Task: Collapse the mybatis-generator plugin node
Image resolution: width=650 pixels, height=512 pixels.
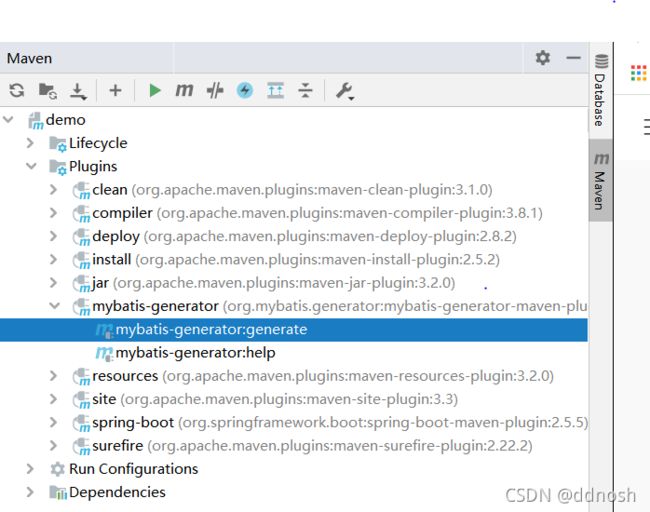Action: point(55,306)
